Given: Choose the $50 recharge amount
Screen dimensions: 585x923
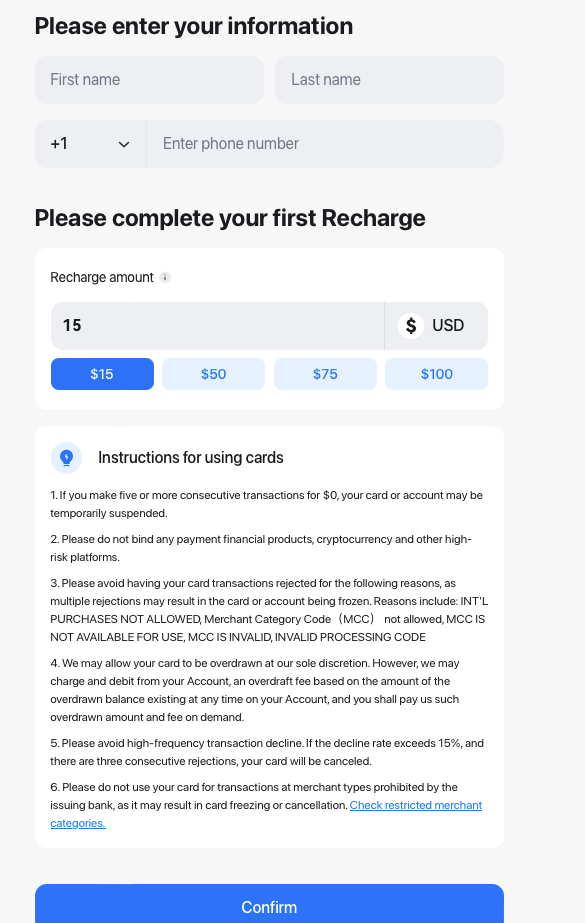Looking at the screenshot, I should pyautogui.click(x=214, y=374).
